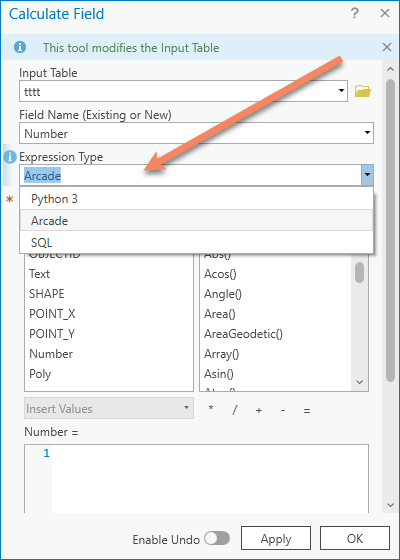Select the Number field in Fields list
This screenshot has height=560, width=400.
click(51, 354)
